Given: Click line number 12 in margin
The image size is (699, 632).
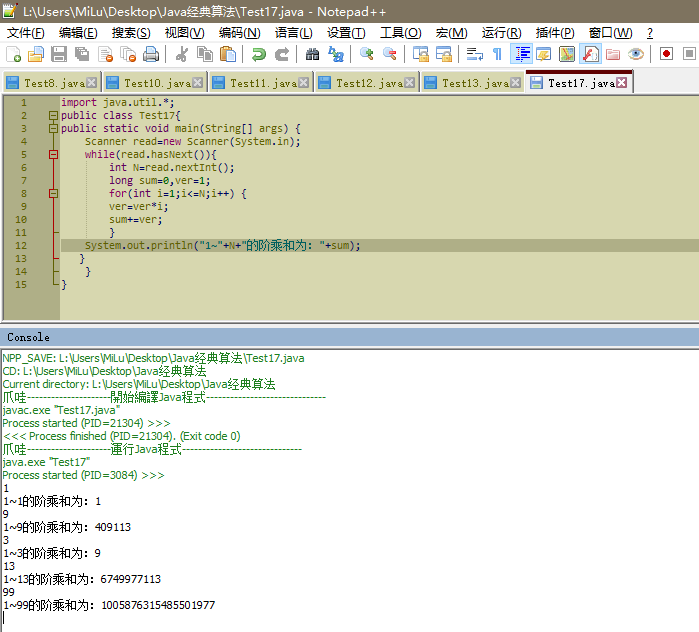Looking at the screenshot, I should point(21,246).
